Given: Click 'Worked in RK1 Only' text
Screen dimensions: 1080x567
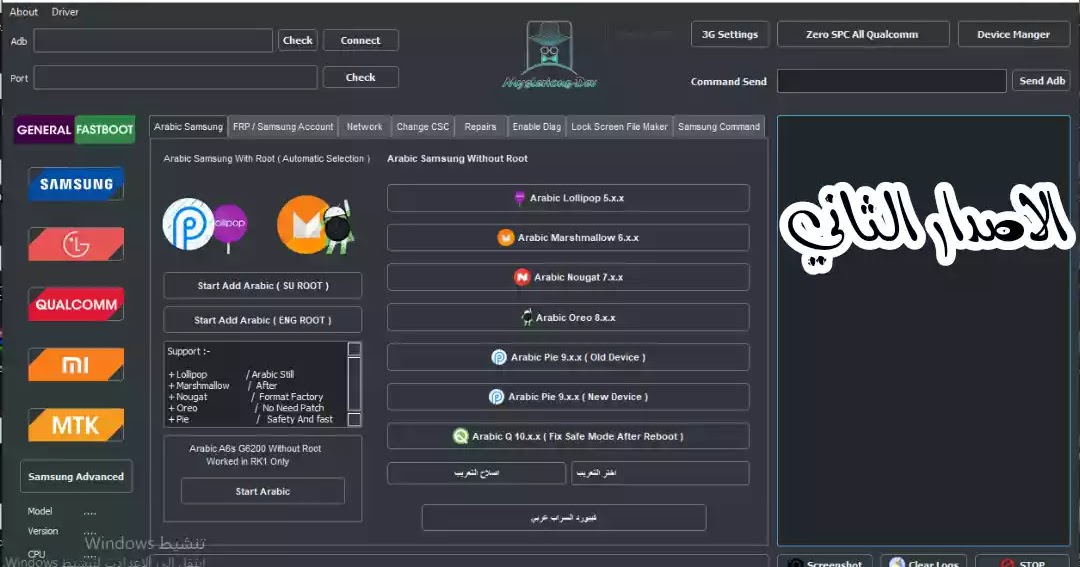Looking at the screenshot, I should click(247, 462).
